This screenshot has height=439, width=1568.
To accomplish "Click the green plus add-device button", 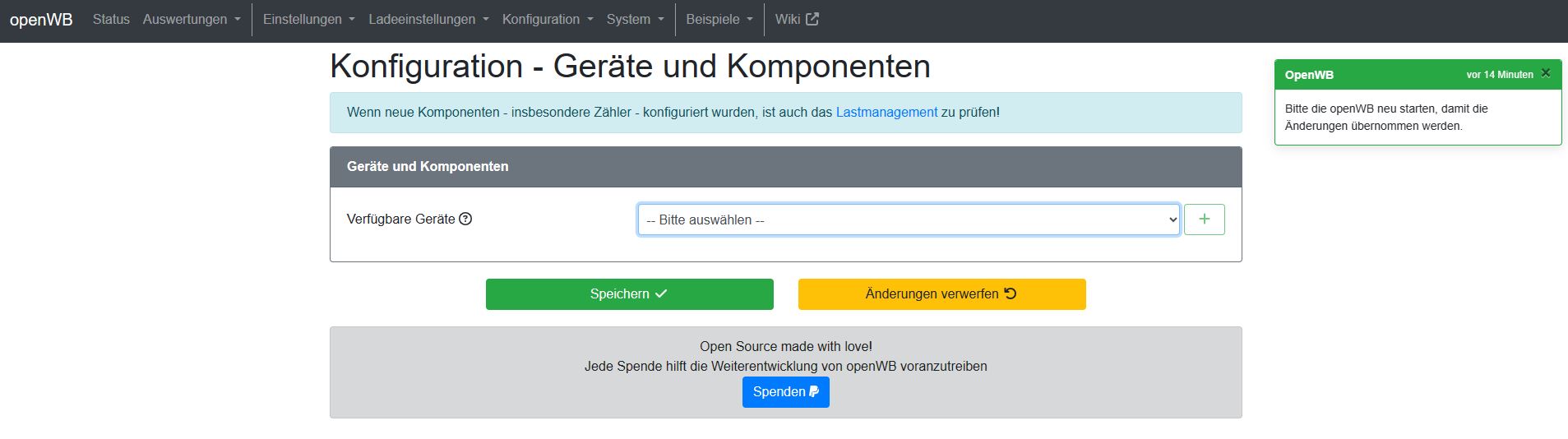I will point(1204,219).
